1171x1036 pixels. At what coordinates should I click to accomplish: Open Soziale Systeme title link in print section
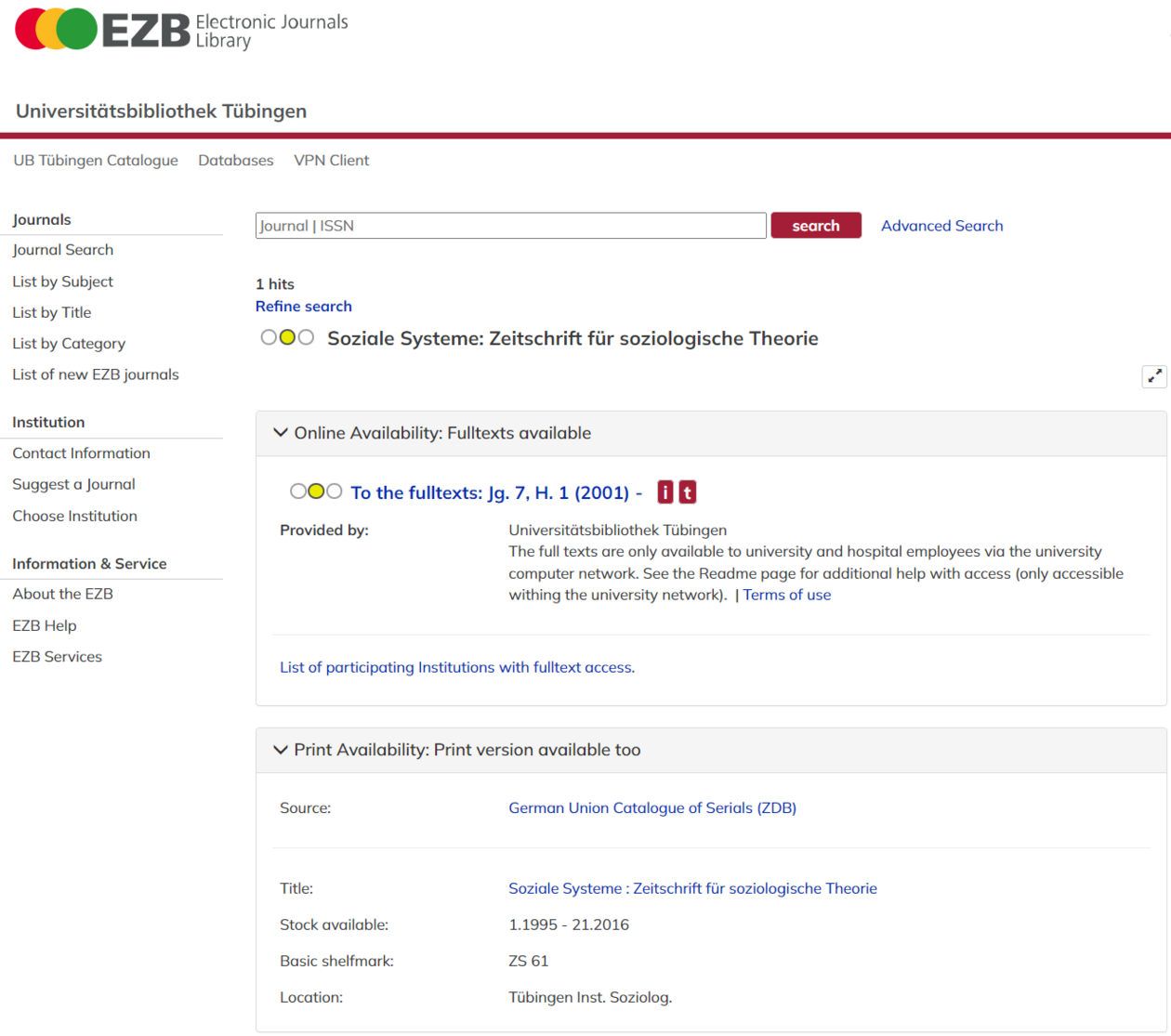(693, 888)
